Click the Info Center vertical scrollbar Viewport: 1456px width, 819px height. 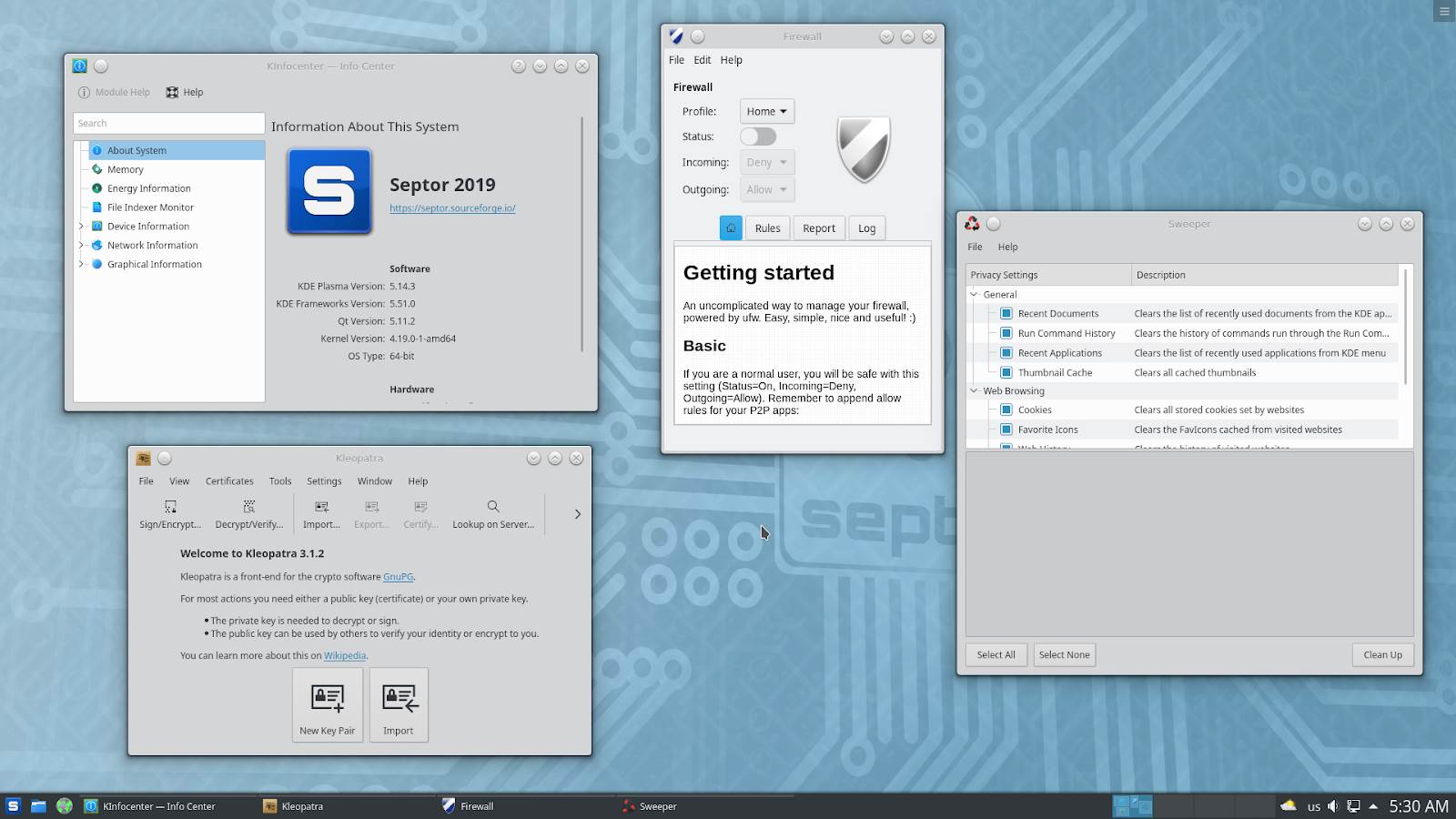click(x=581, y=234)
